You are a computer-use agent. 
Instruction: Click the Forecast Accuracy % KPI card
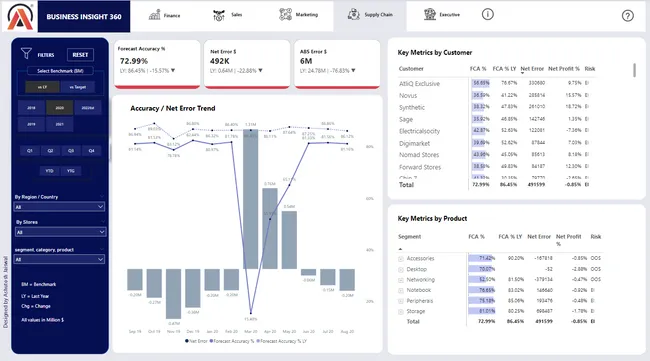157,63
